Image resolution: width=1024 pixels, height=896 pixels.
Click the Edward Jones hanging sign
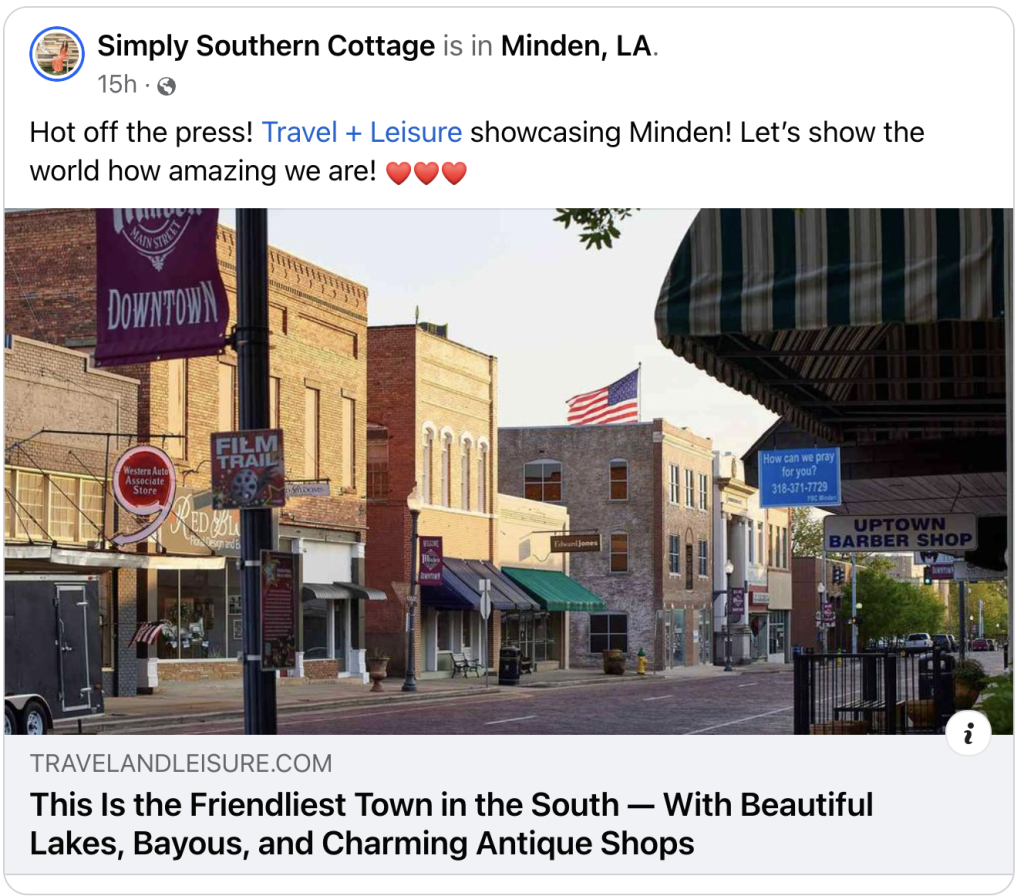coord(575,543)
